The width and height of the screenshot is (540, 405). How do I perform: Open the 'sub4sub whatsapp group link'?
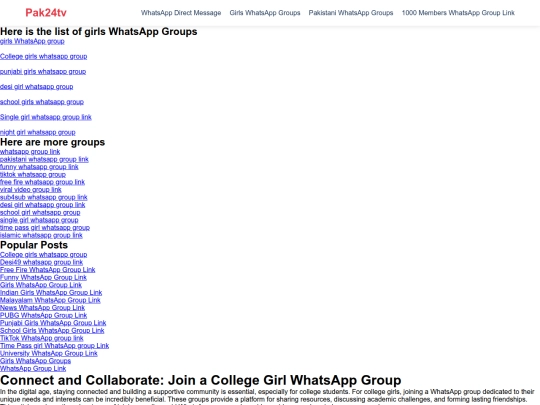43,197
